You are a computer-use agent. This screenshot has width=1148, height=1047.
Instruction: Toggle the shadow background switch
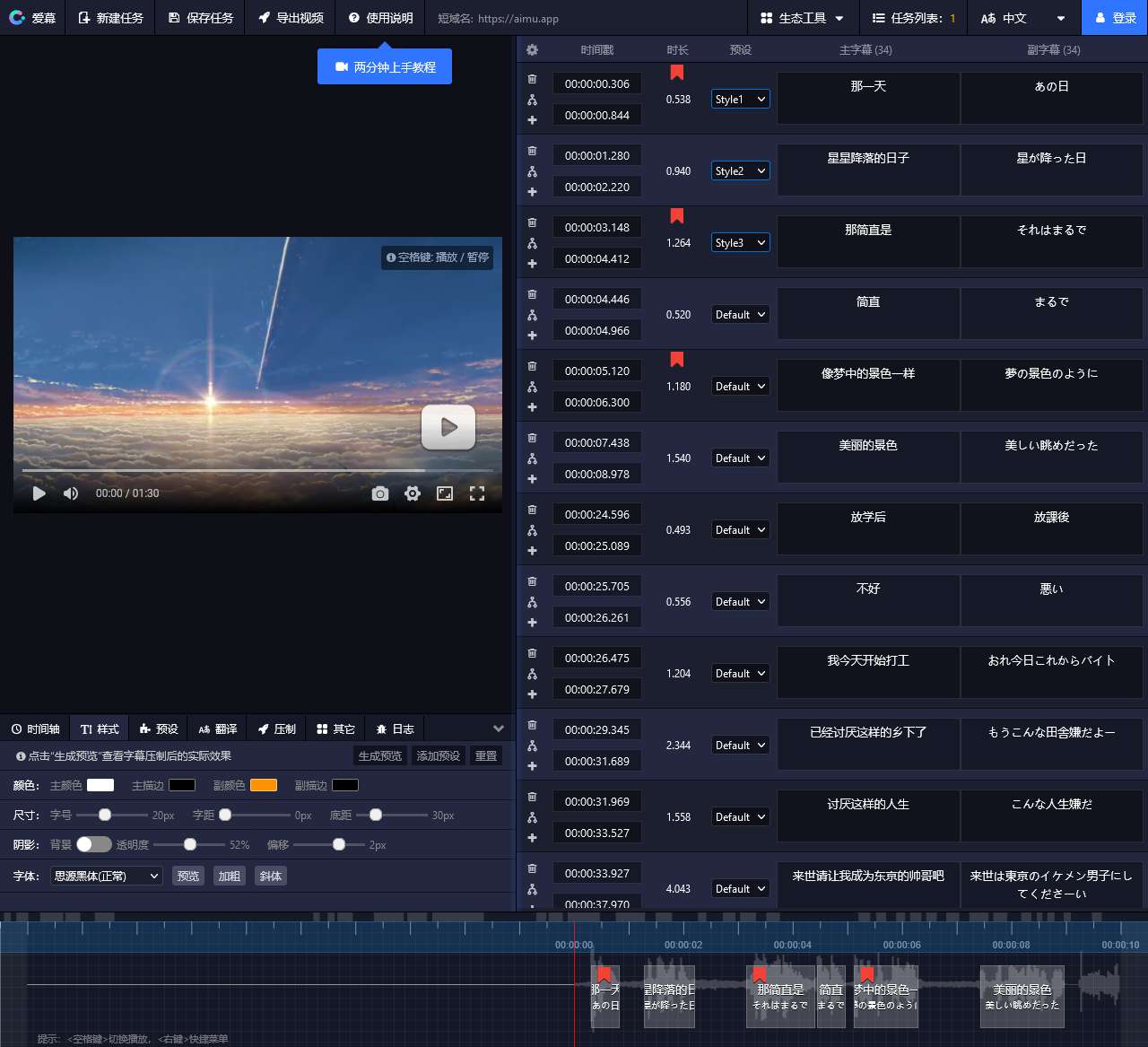93,844
